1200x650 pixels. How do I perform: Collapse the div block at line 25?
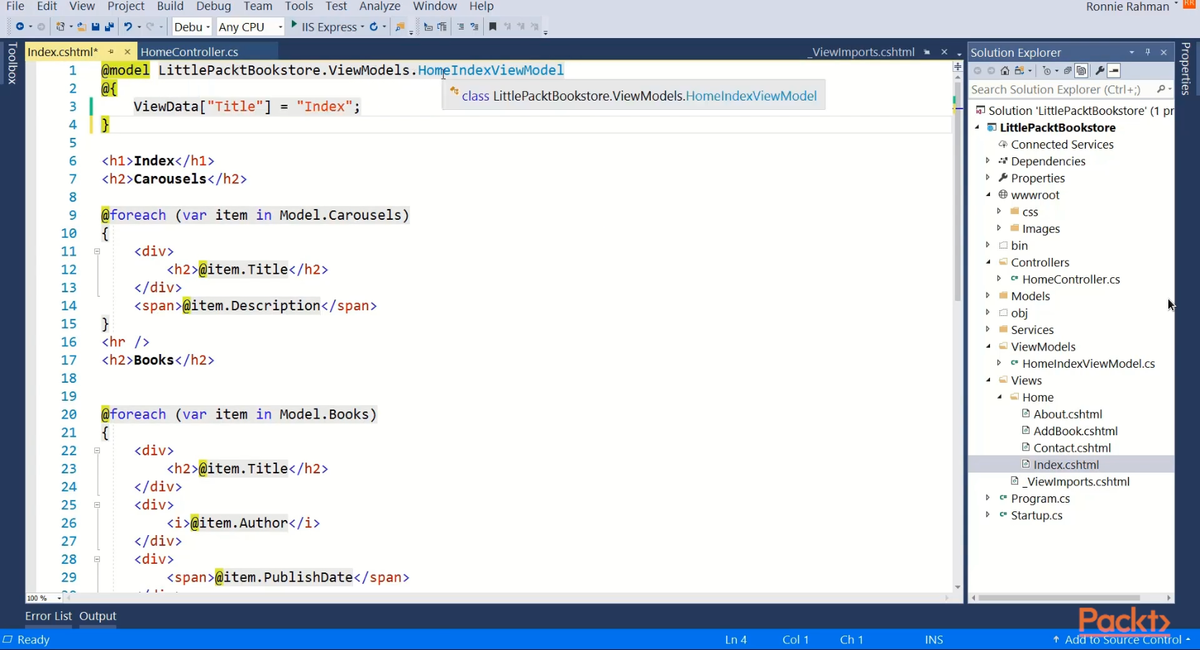[97, 505]
